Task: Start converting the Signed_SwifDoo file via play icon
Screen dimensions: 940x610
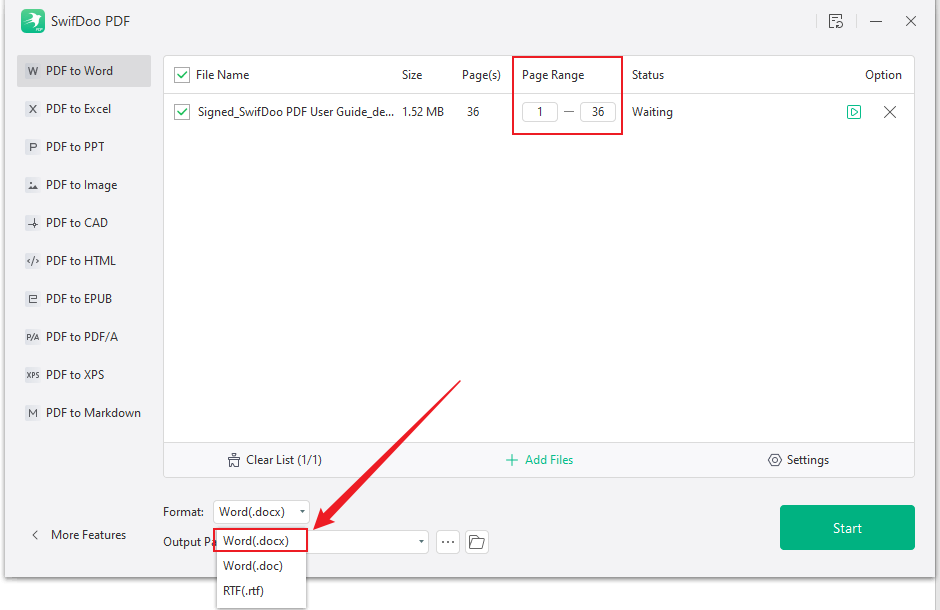Action: (854, 112)
